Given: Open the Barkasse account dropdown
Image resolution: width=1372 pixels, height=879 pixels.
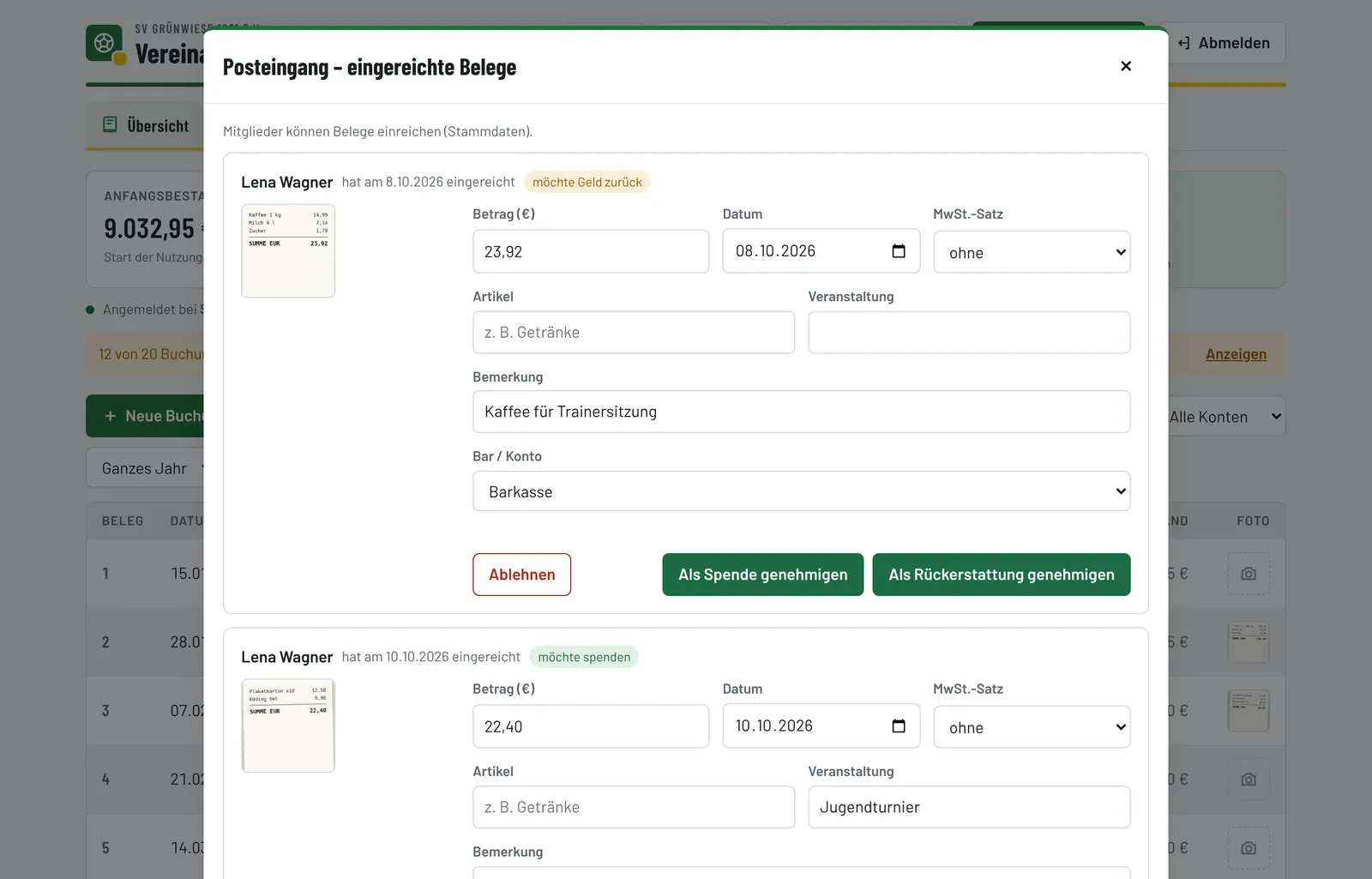Looking at the screenshot, I should point(802,491).
